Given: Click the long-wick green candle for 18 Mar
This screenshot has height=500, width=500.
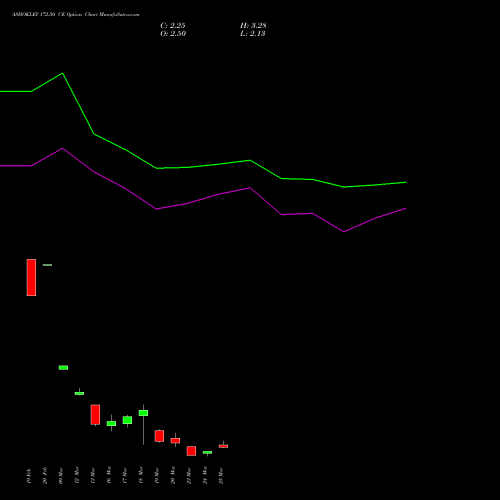Looking at the screenshot, I should coord(143,413).
